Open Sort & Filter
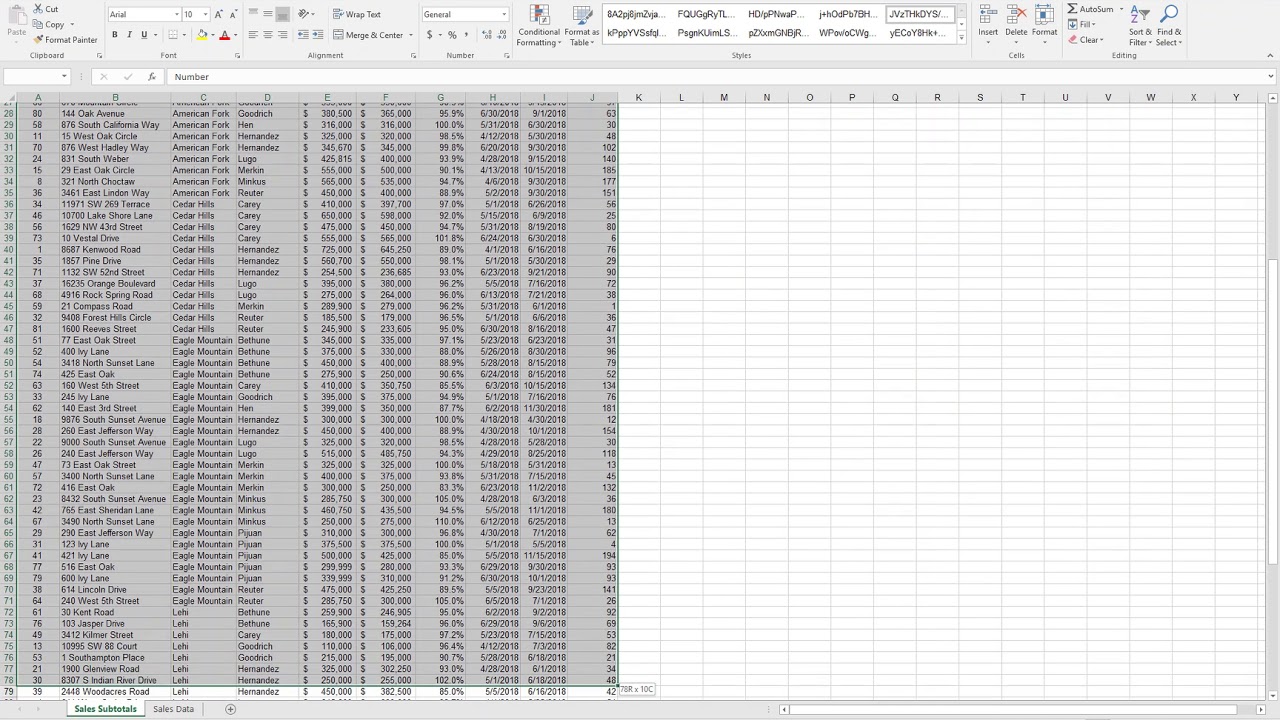Viewport: 1280px width, 720px height. (1141, 26)
